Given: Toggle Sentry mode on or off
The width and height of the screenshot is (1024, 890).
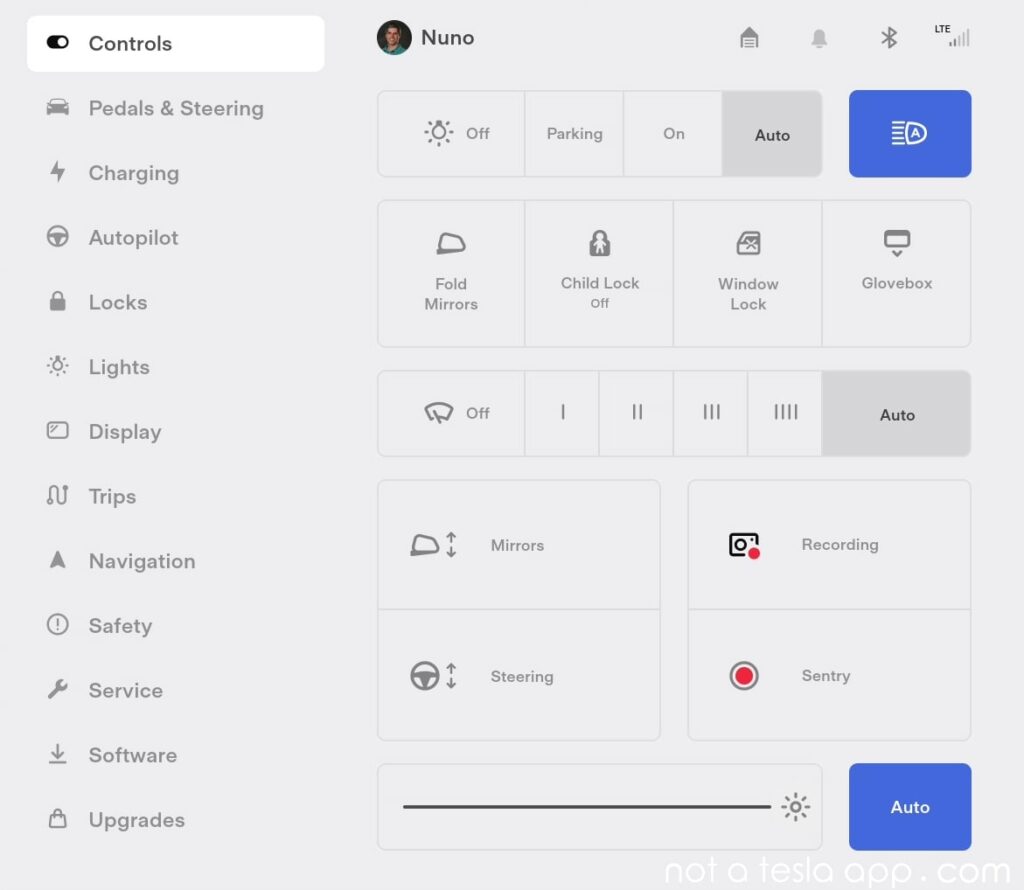Looking at the screenshot, I should click(743, 676).
